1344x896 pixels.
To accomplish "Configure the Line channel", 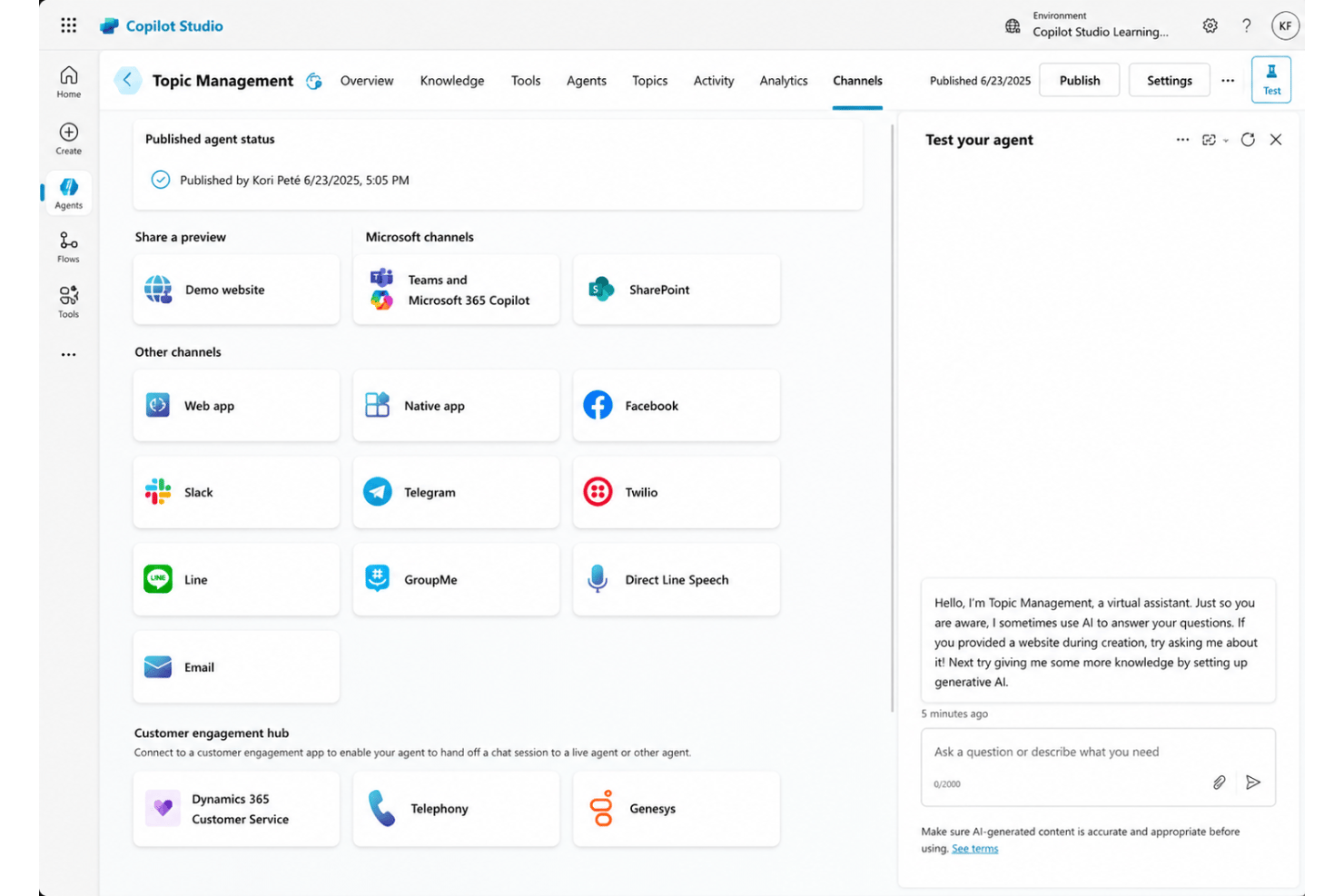I will pos(236,579).
